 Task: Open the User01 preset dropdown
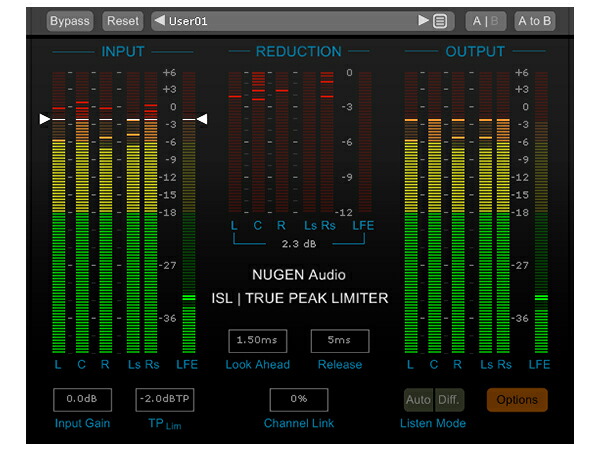[x=291, y=21]
